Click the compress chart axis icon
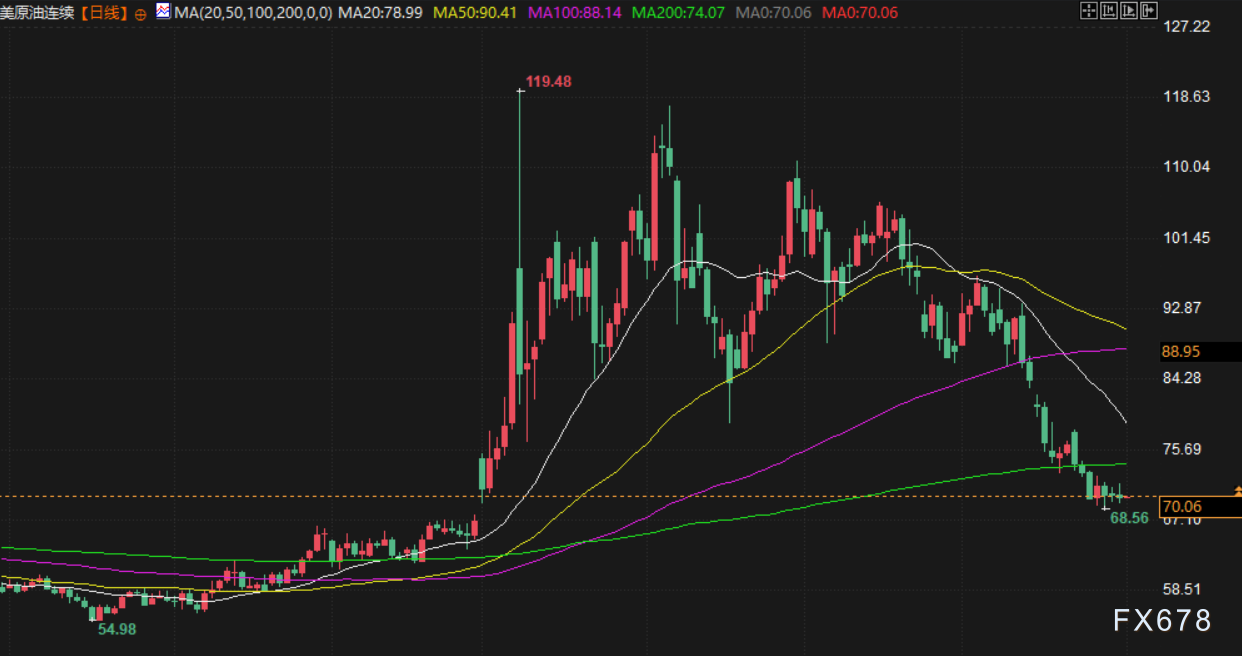Image resolution: width=1242 pixels, height=656 pixels. [x=1109, y=10]
